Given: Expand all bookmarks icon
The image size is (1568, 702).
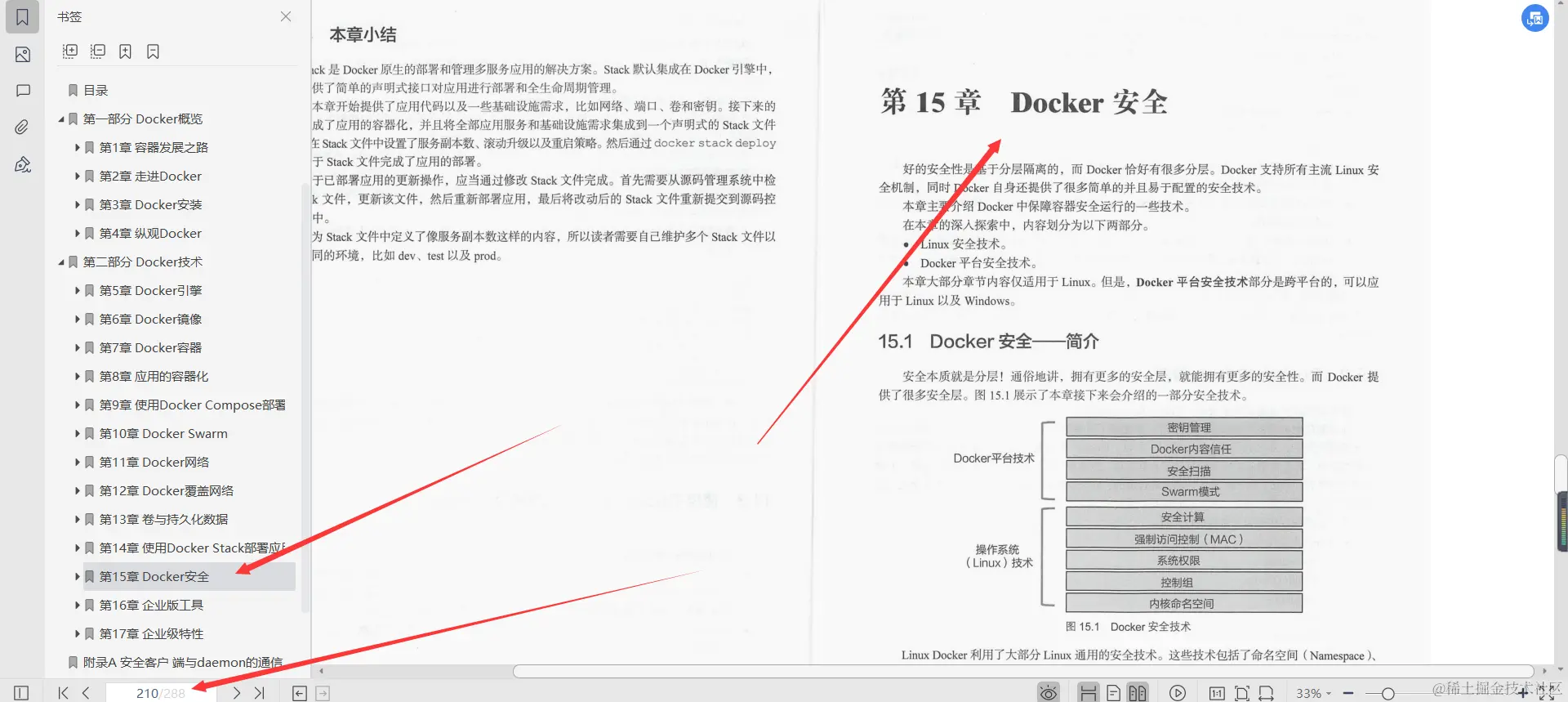Looking at the screenshot, I should coord(70,51).
